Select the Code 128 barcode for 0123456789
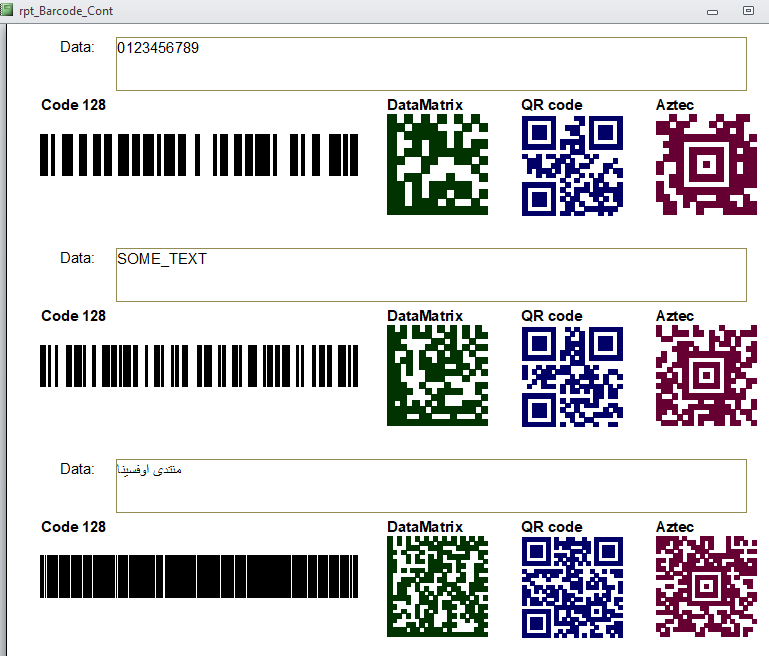 pos(199,155)
